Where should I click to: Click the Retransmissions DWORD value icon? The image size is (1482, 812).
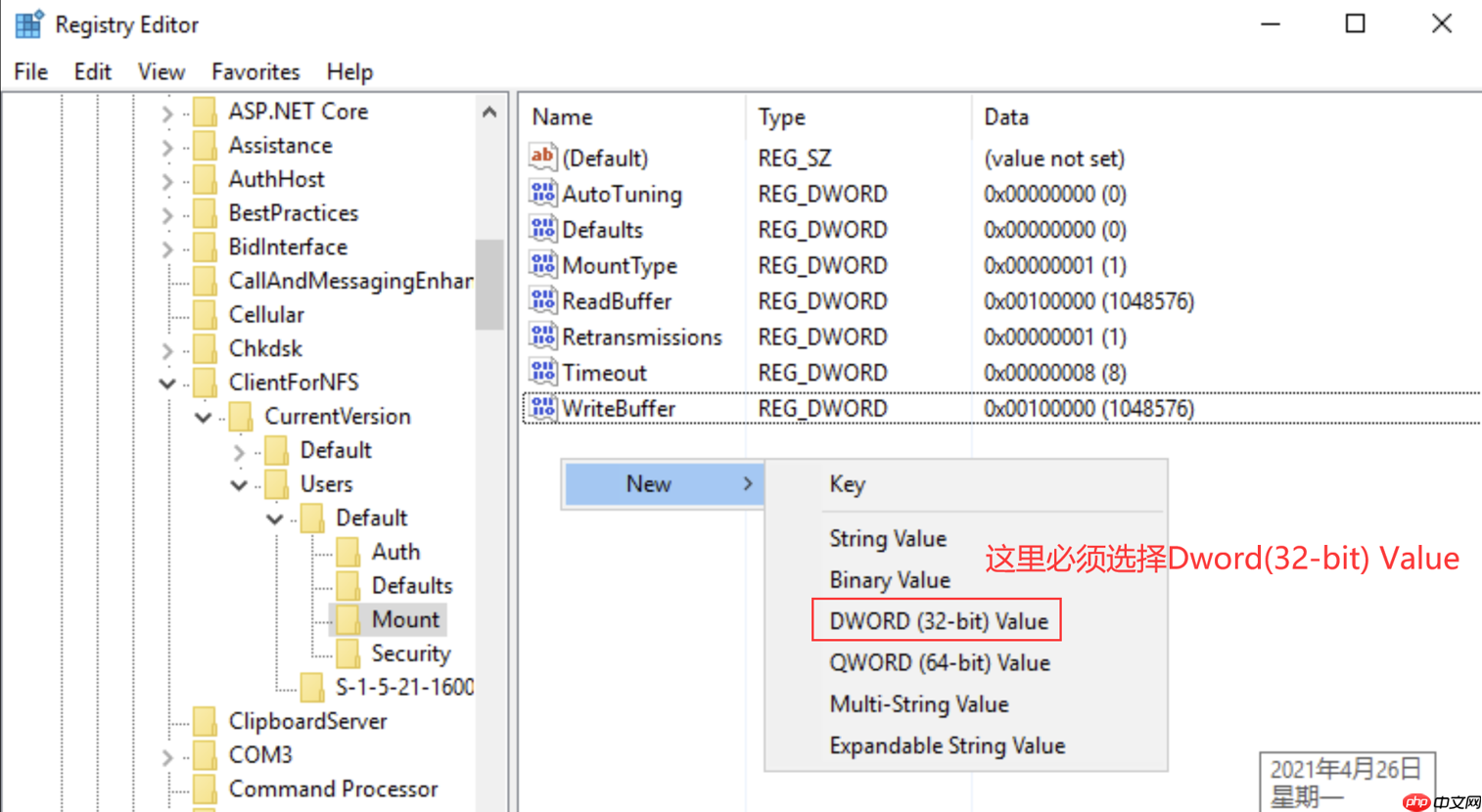coord(542,337)
